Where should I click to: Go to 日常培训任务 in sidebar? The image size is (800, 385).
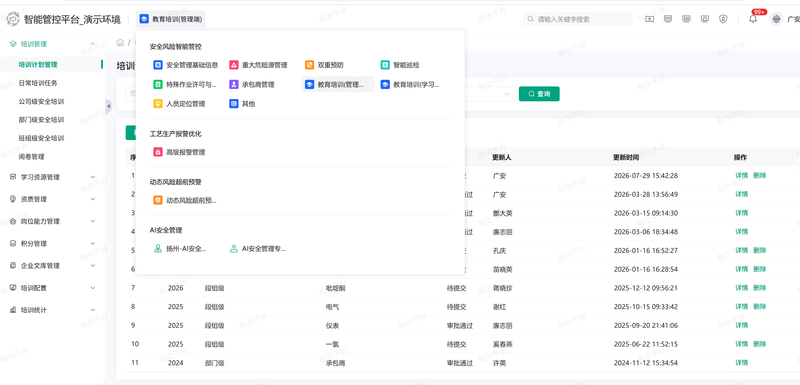point(38,83)
